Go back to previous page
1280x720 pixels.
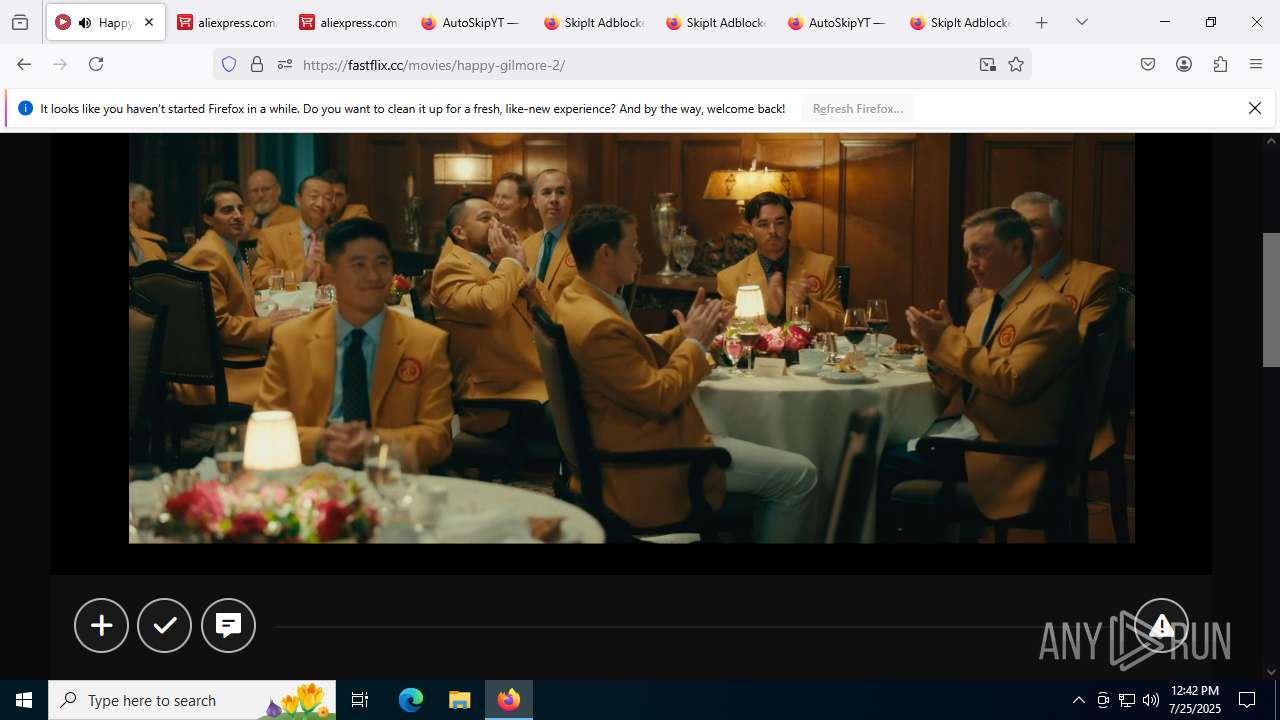pyautogui.click(x=24, y=64)
